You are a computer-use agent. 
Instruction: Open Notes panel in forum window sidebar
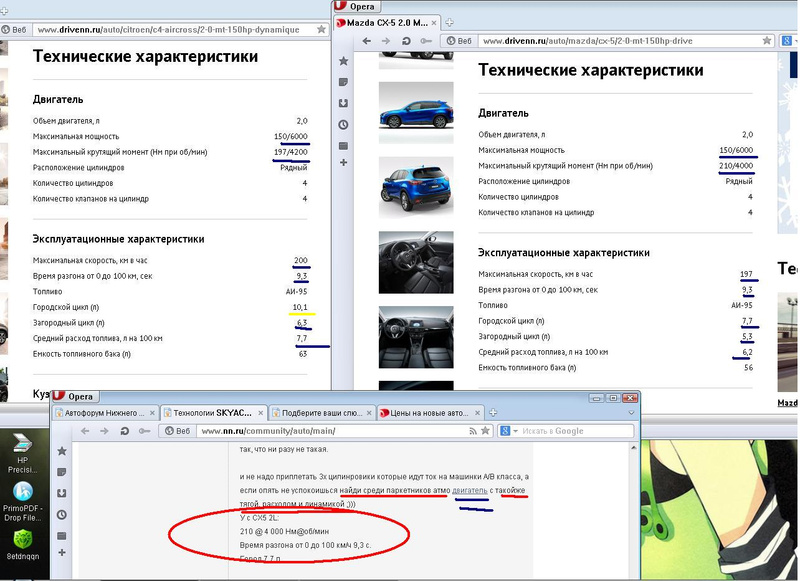pos(62,472)
